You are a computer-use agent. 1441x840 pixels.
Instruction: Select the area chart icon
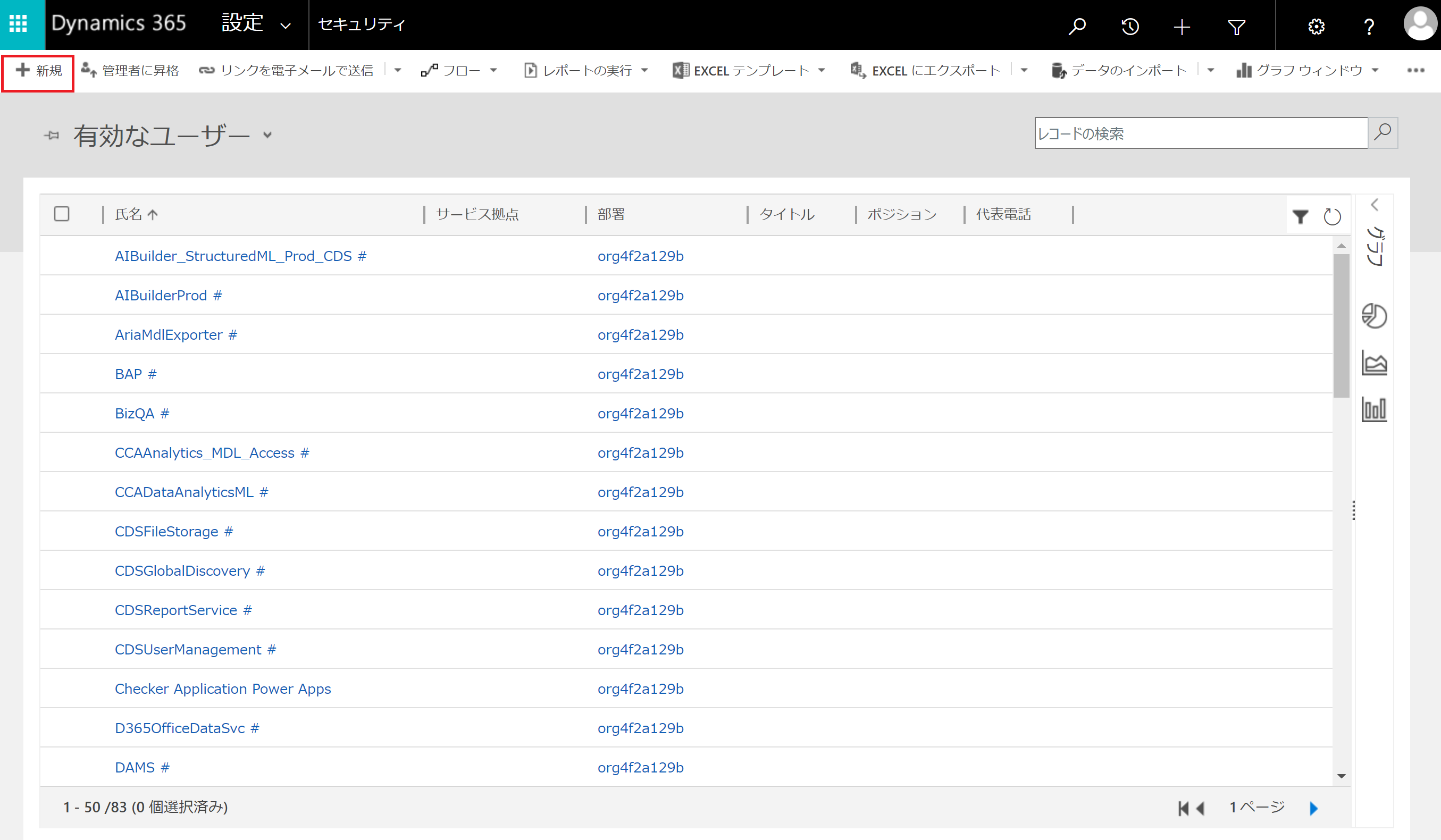pos(1374,363)
